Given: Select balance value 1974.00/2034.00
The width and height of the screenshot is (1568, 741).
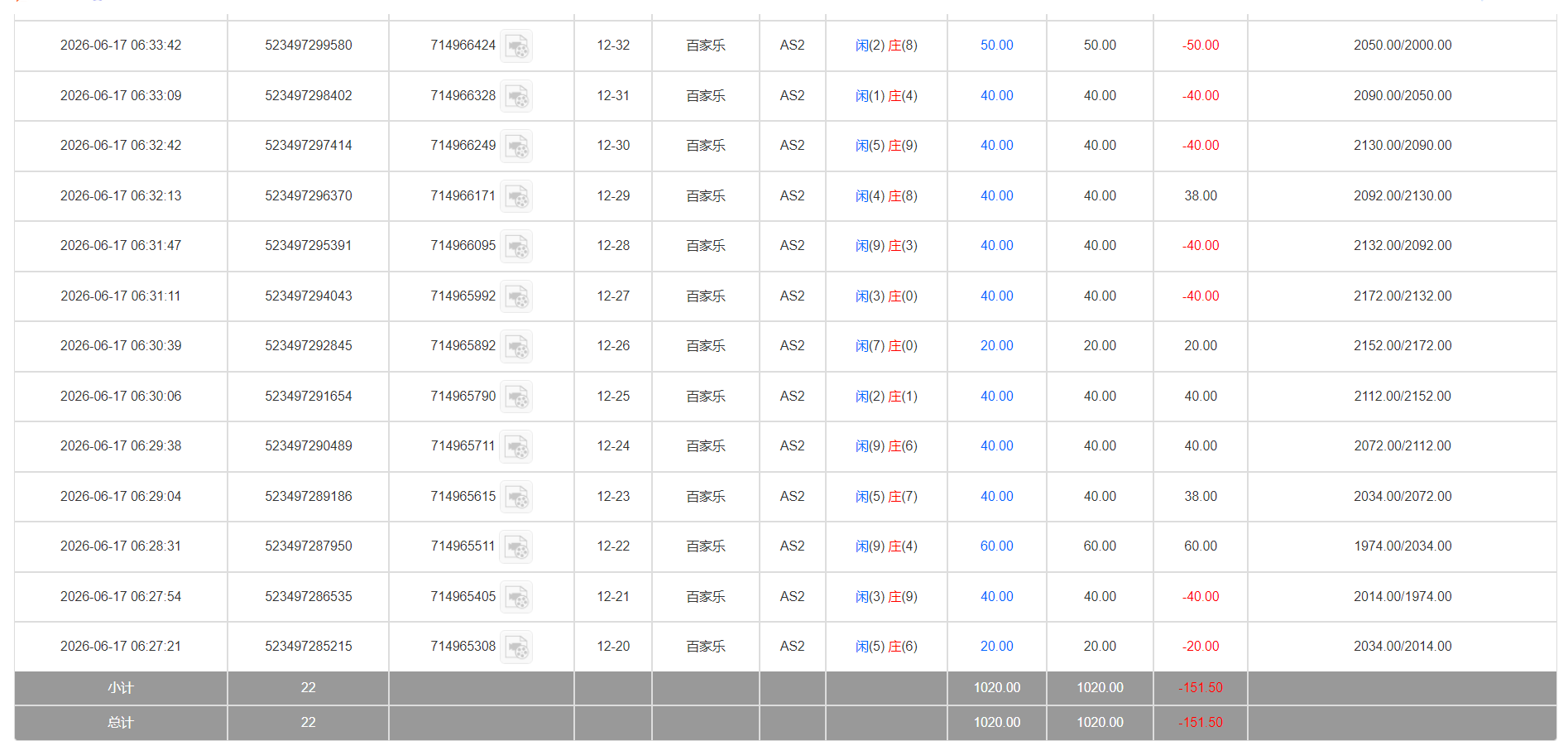Looking at the screenshot, I should [1403, 546].
